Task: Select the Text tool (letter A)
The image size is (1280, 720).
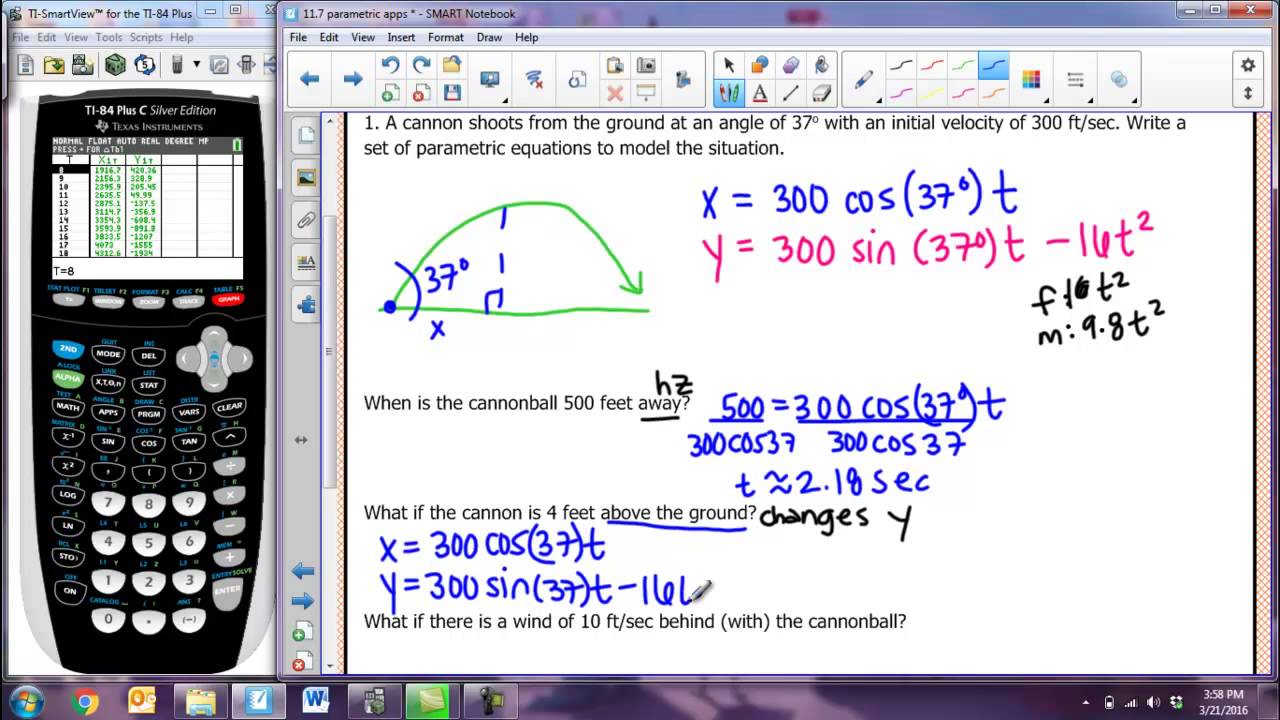Action: pyautogui.click(x=760, y=93)
